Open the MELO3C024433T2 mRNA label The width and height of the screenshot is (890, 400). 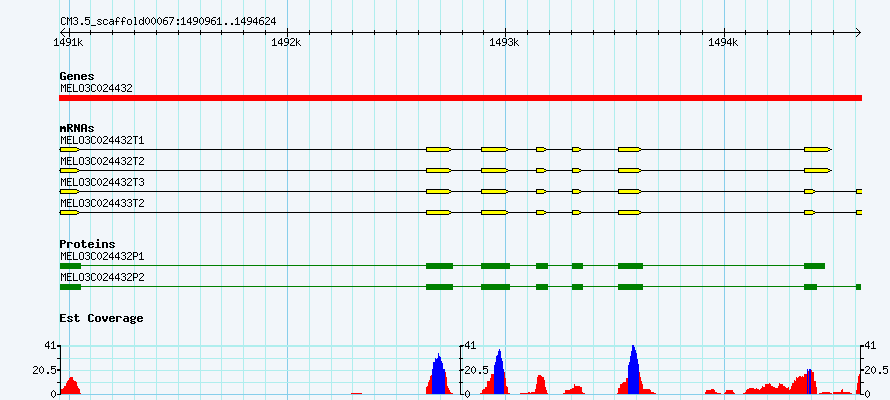click(x=102, y=203)
